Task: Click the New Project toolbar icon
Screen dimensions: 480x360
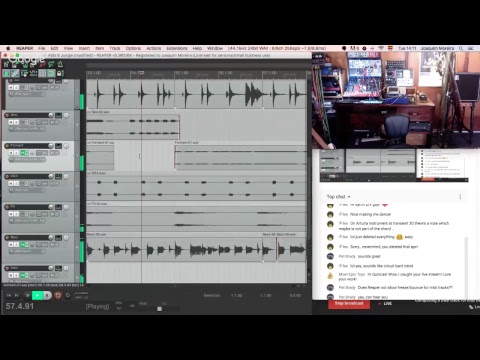Action: pyautogui.click(x=6, y=65)
